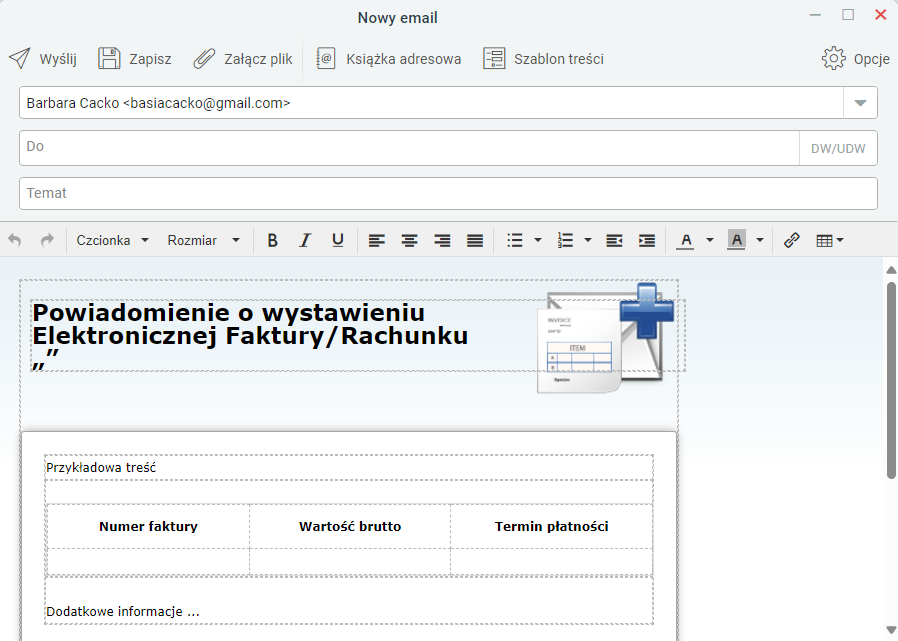The width and height of the screenshot is (898, 641).
Task: Click the scroll down arrow
Action: click(891, 630)
